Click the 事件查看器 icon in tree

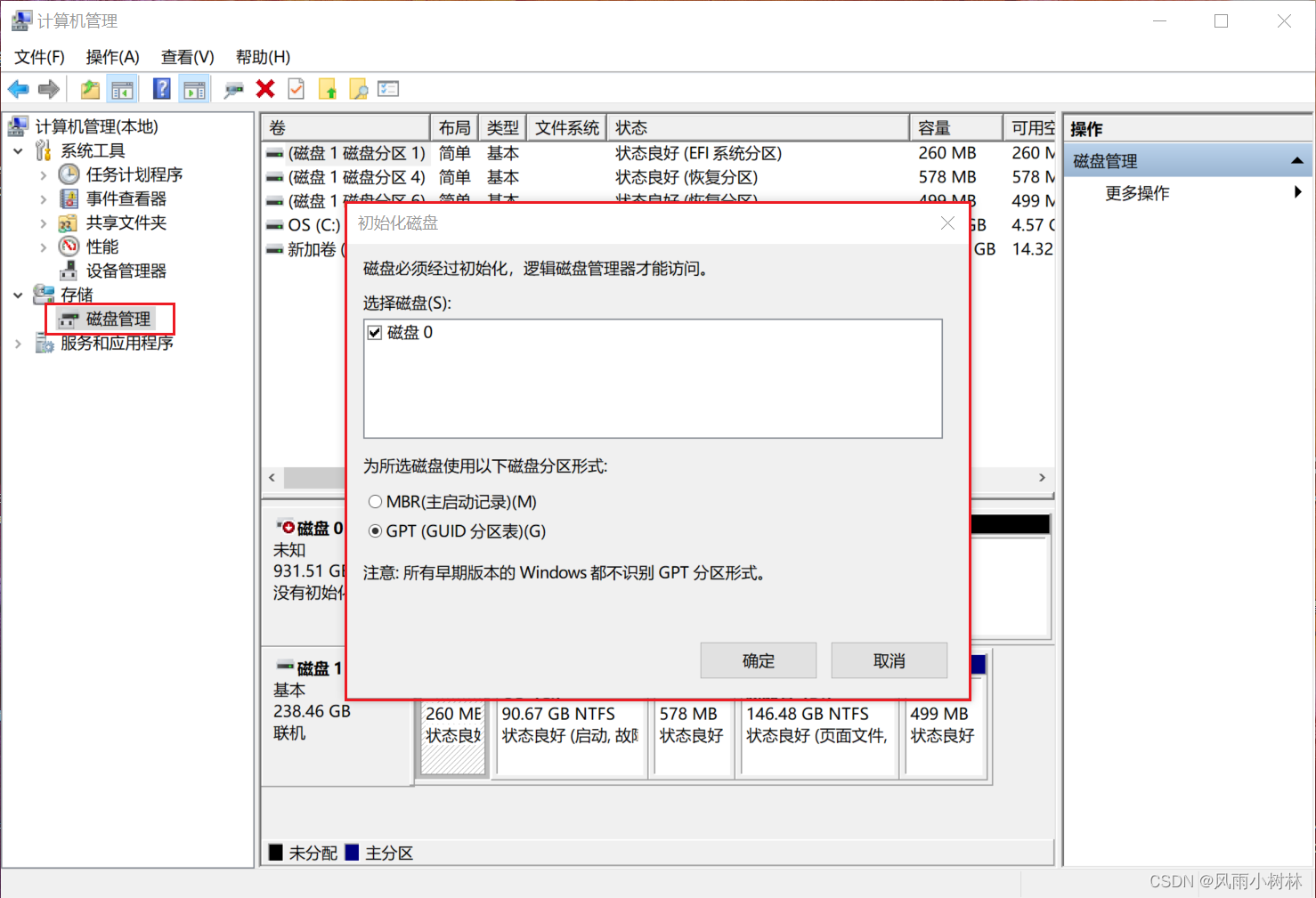point(69,198)
